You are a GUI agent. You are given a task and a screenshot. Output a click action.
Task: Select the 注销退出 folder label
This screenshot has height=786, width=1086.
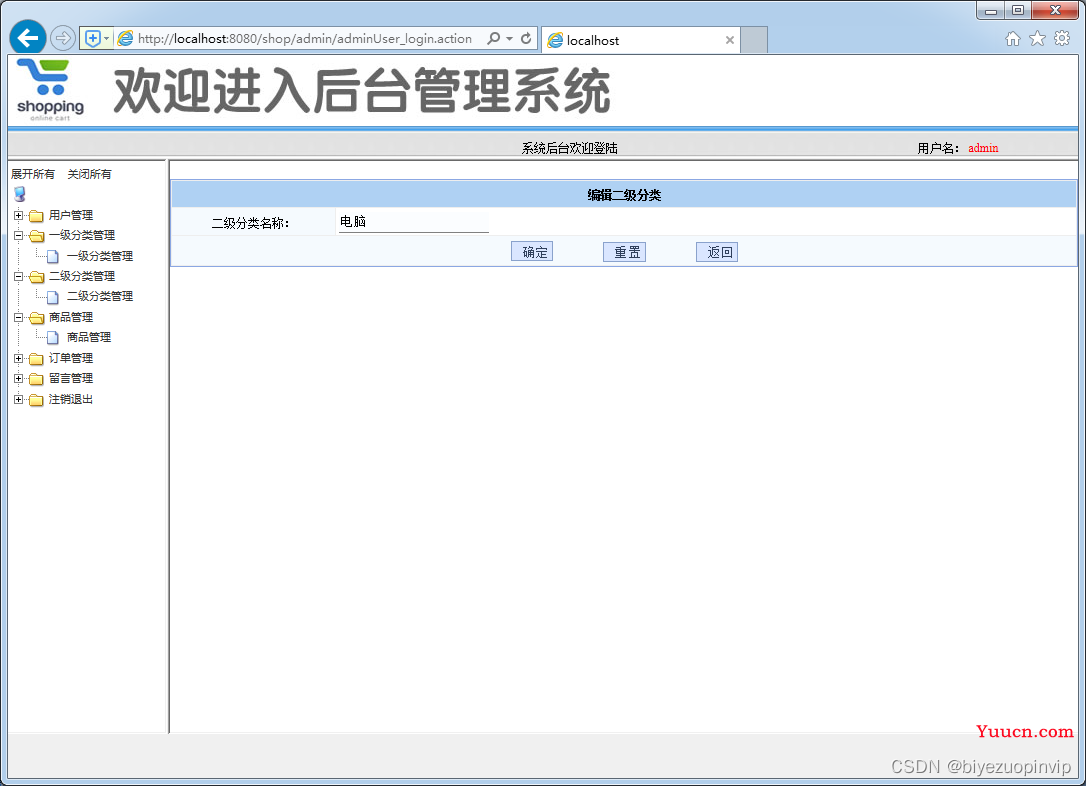71,399
